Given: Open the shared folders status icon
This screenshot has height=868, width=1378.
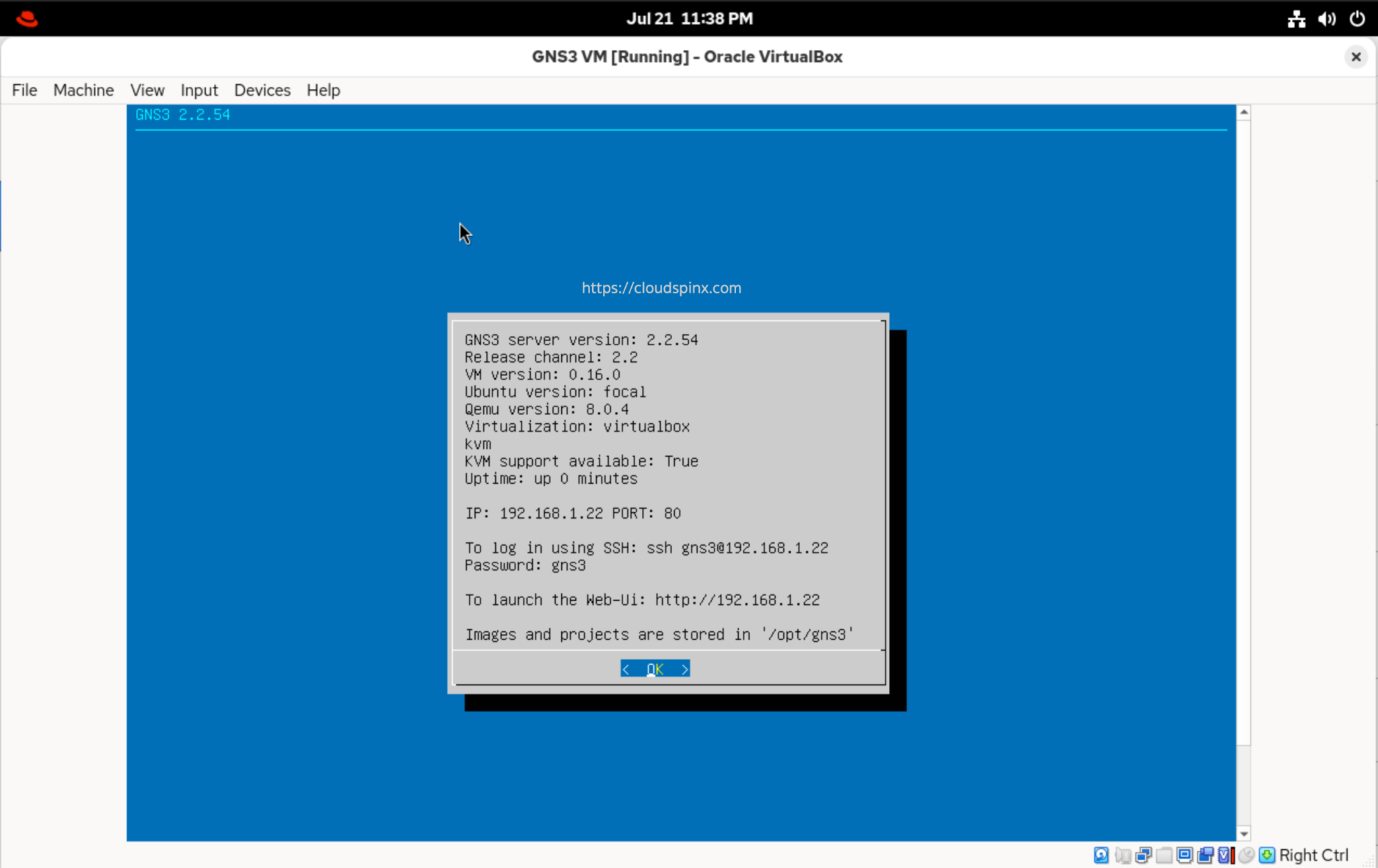Looking at the screenshot, I should (x=1163, y=855).
